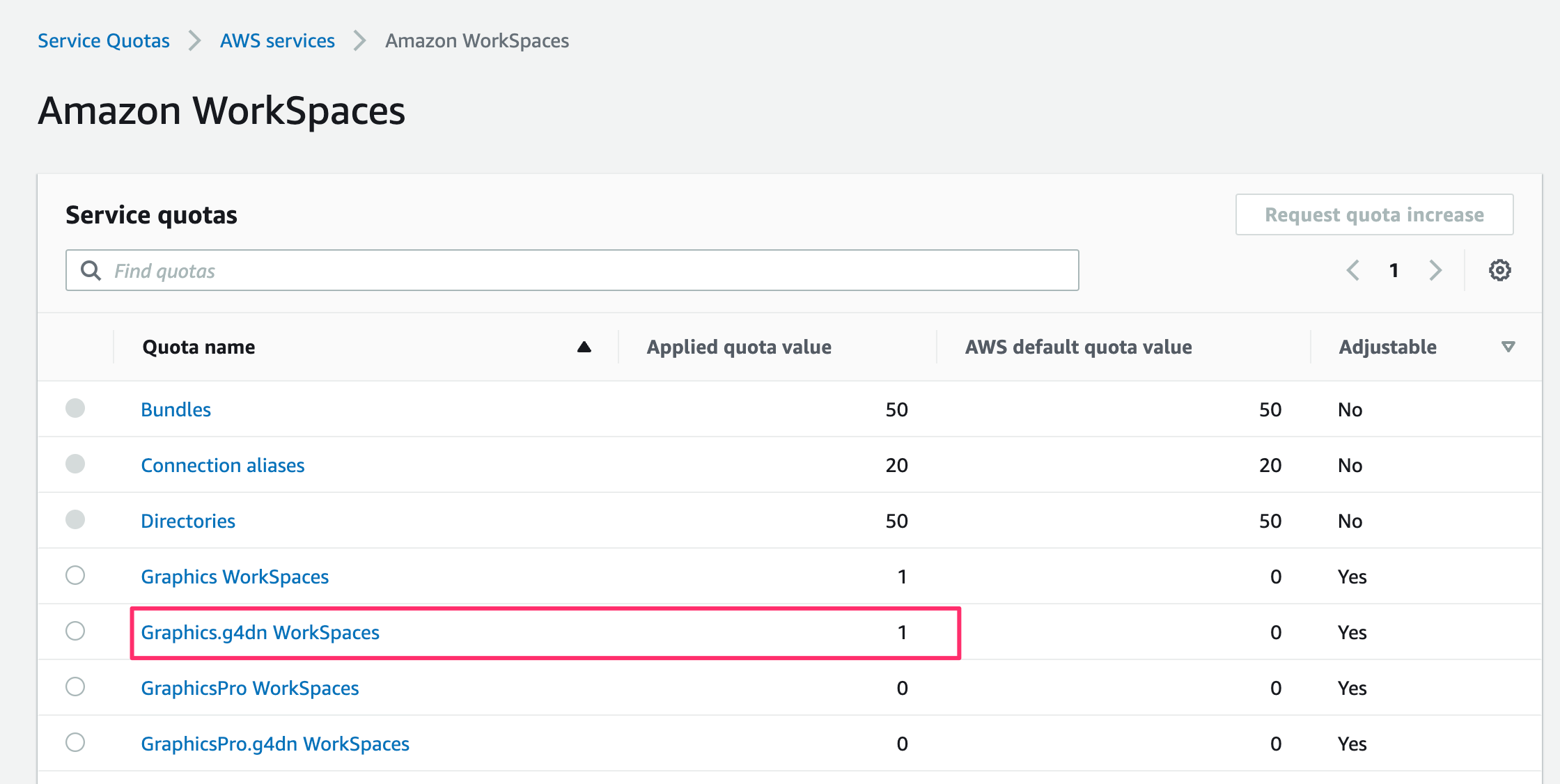
Task: Click Request quota increase button
Action: pyautogui.click(x=1374, y=214)
